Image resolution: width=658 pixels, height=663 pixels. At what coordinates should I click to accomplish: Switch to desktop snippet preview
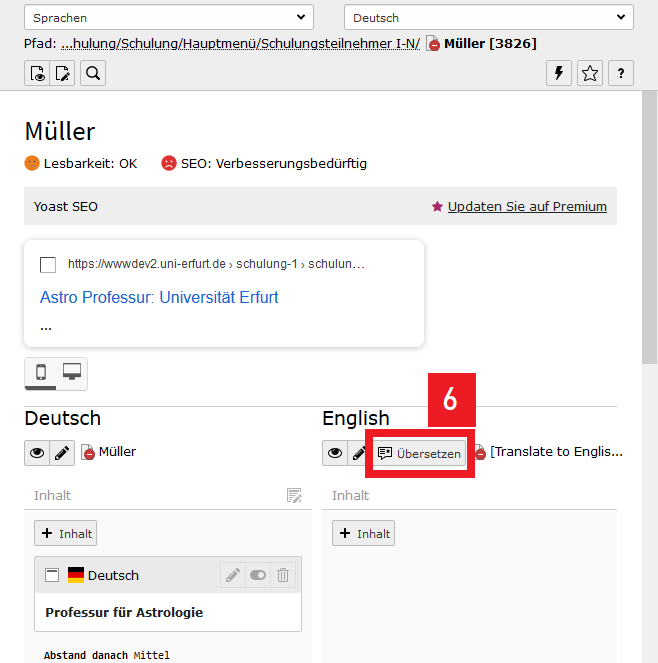click(x=72, y=373)
